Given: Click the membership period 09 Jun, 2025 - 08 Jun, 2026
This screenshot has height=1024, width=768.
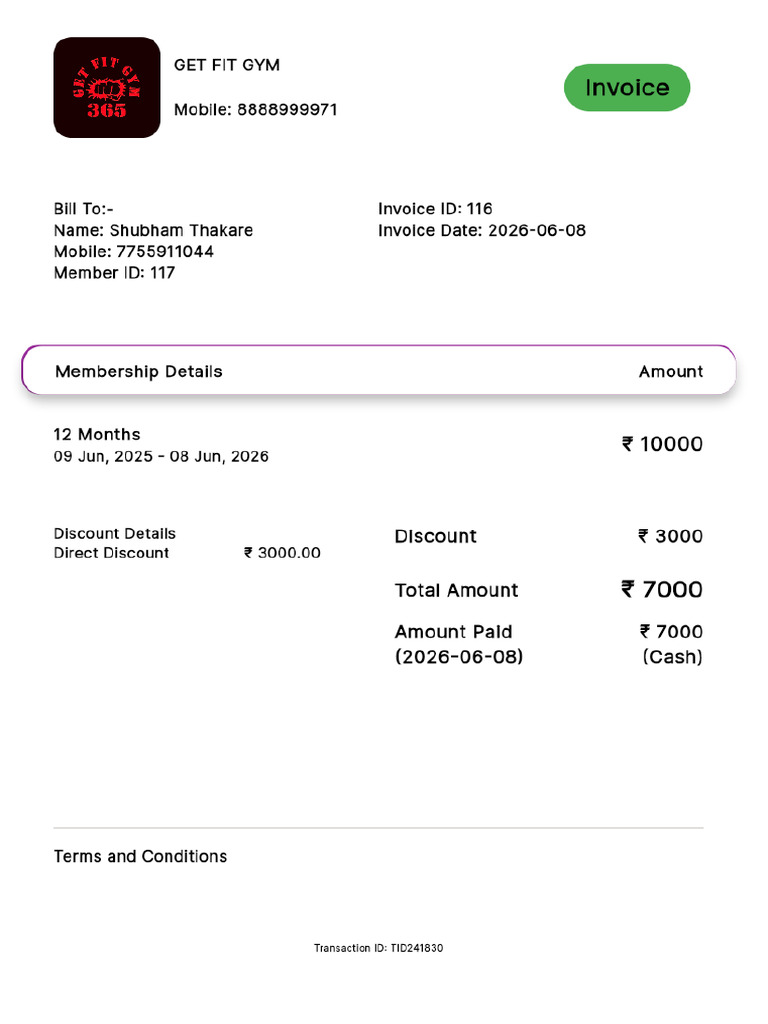Looking at the screenshot, I should point(161,457).
